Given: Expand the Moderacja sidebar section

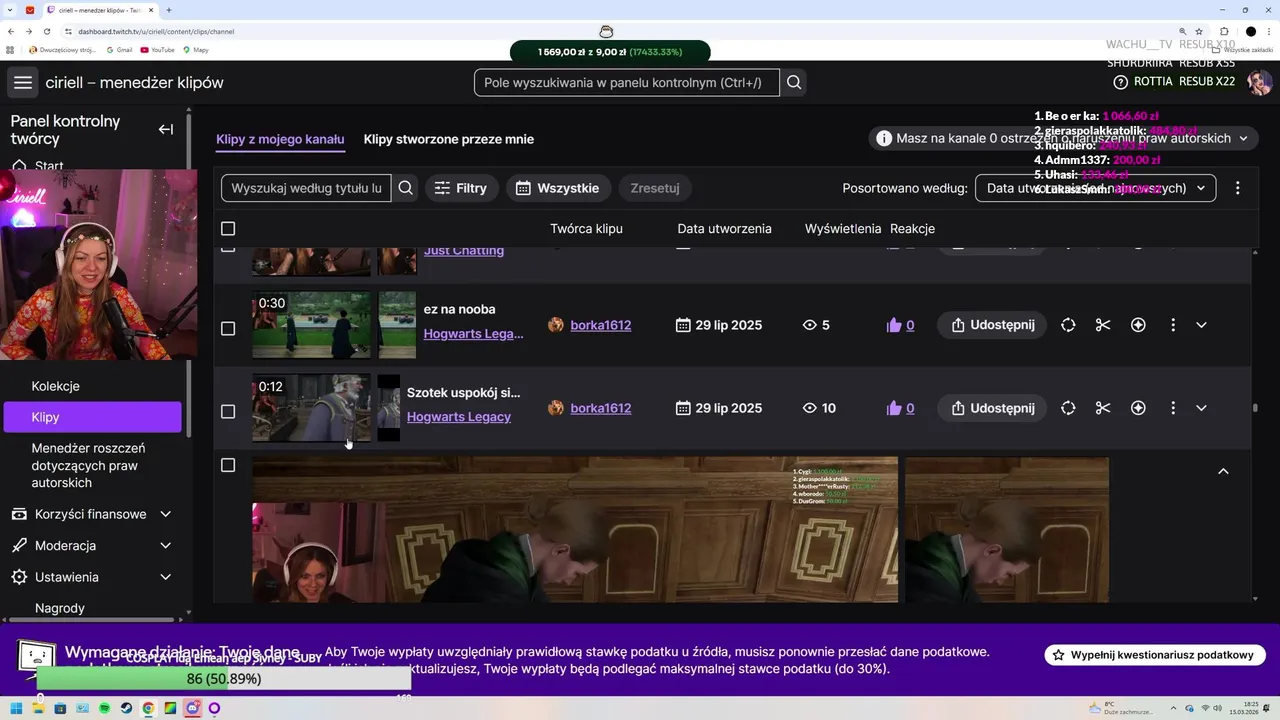Looking at the screenshot, I should pos(165,546).
